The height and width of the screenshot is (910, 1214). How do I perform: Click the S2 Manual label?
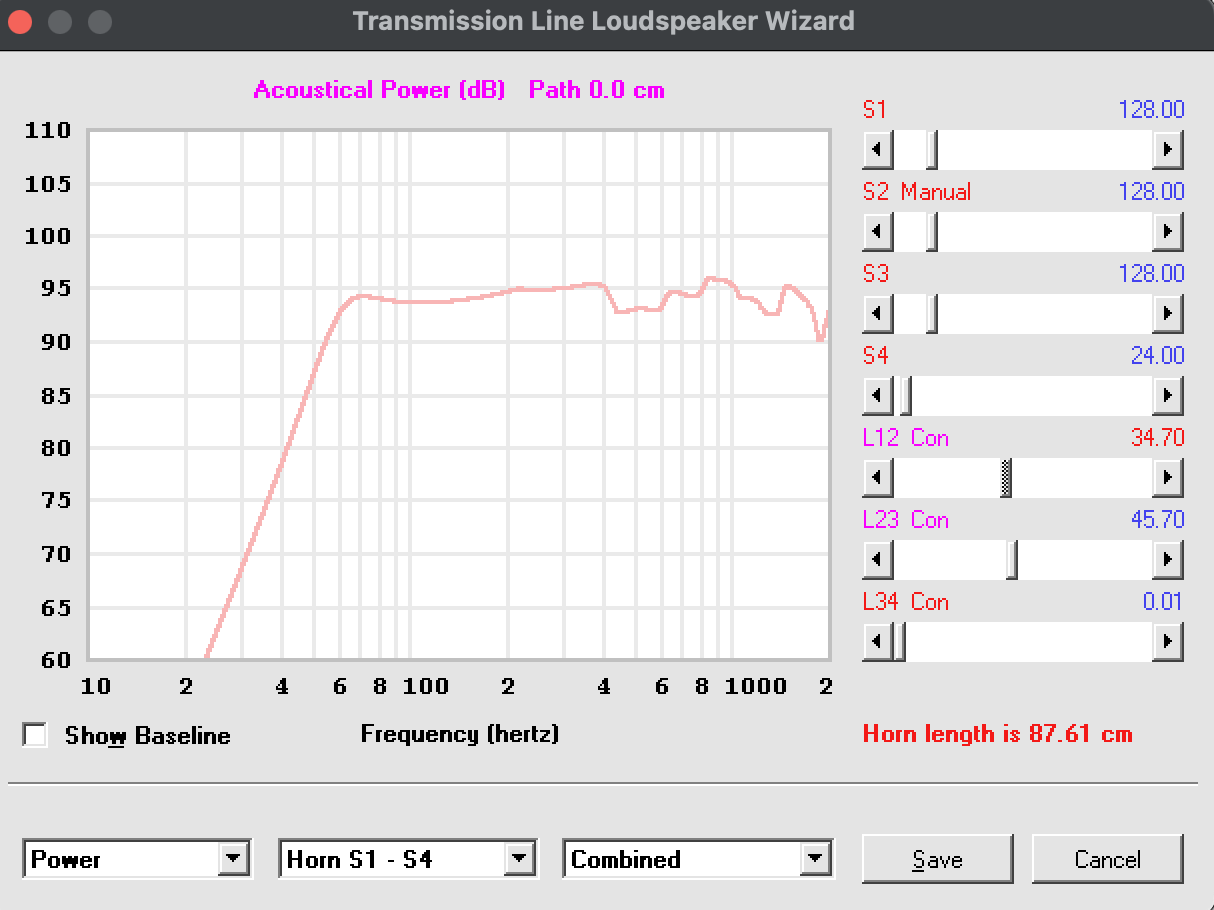click(917, 192)
